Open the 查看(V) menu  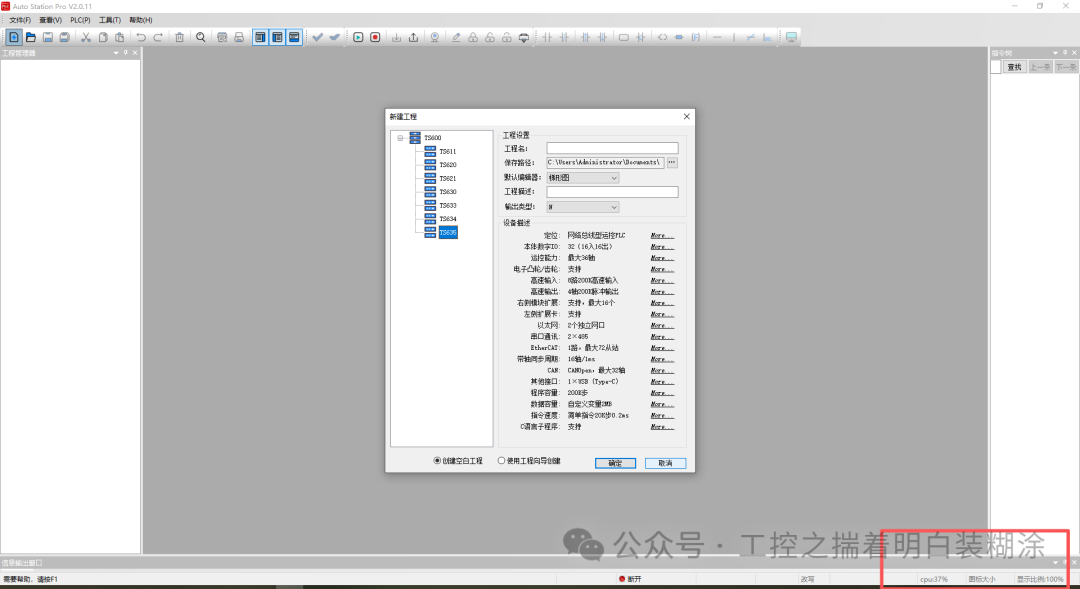(50, 20)
